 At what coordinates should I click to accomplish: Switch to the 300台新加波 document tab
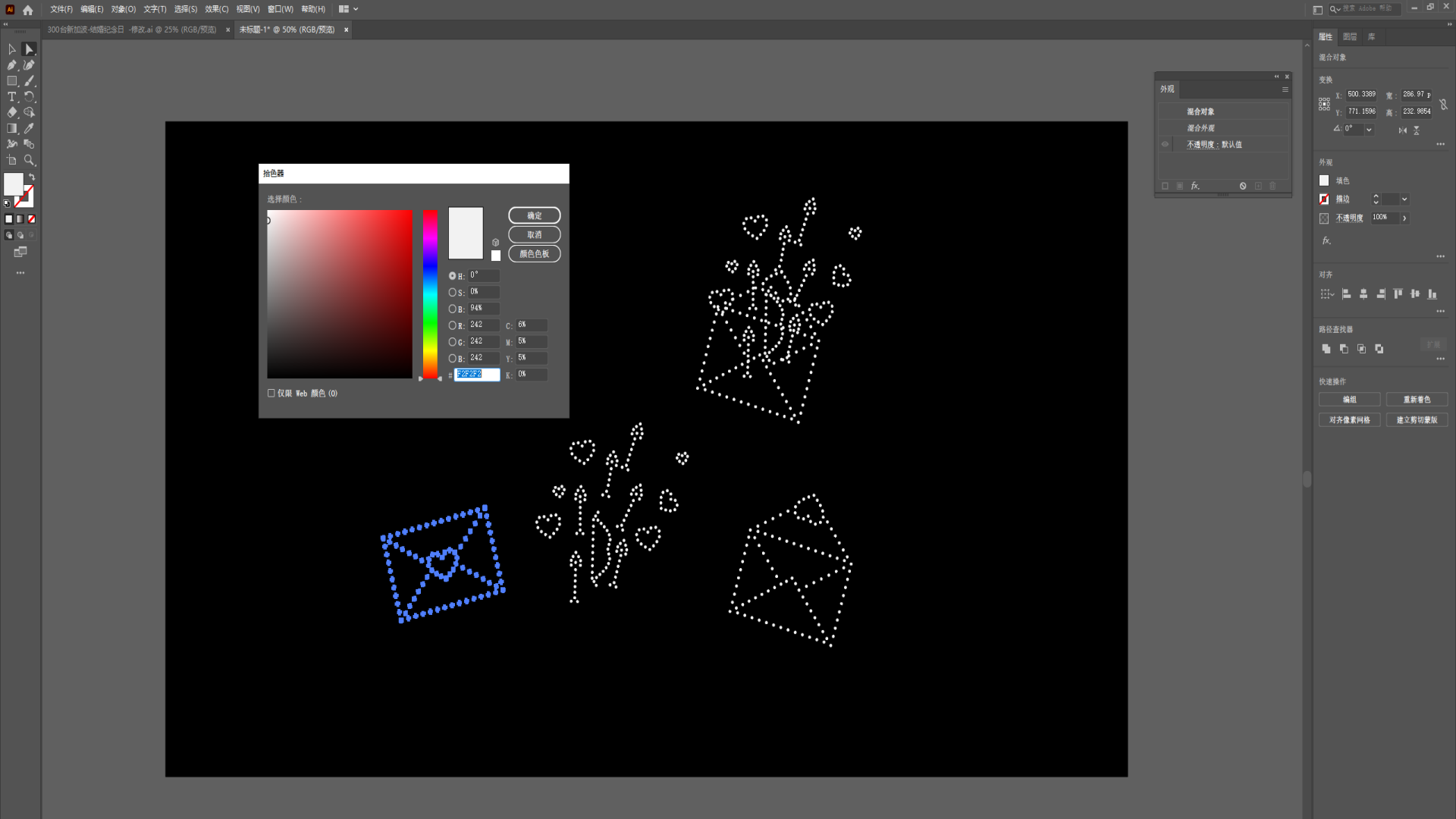click(x=132, y=30)
